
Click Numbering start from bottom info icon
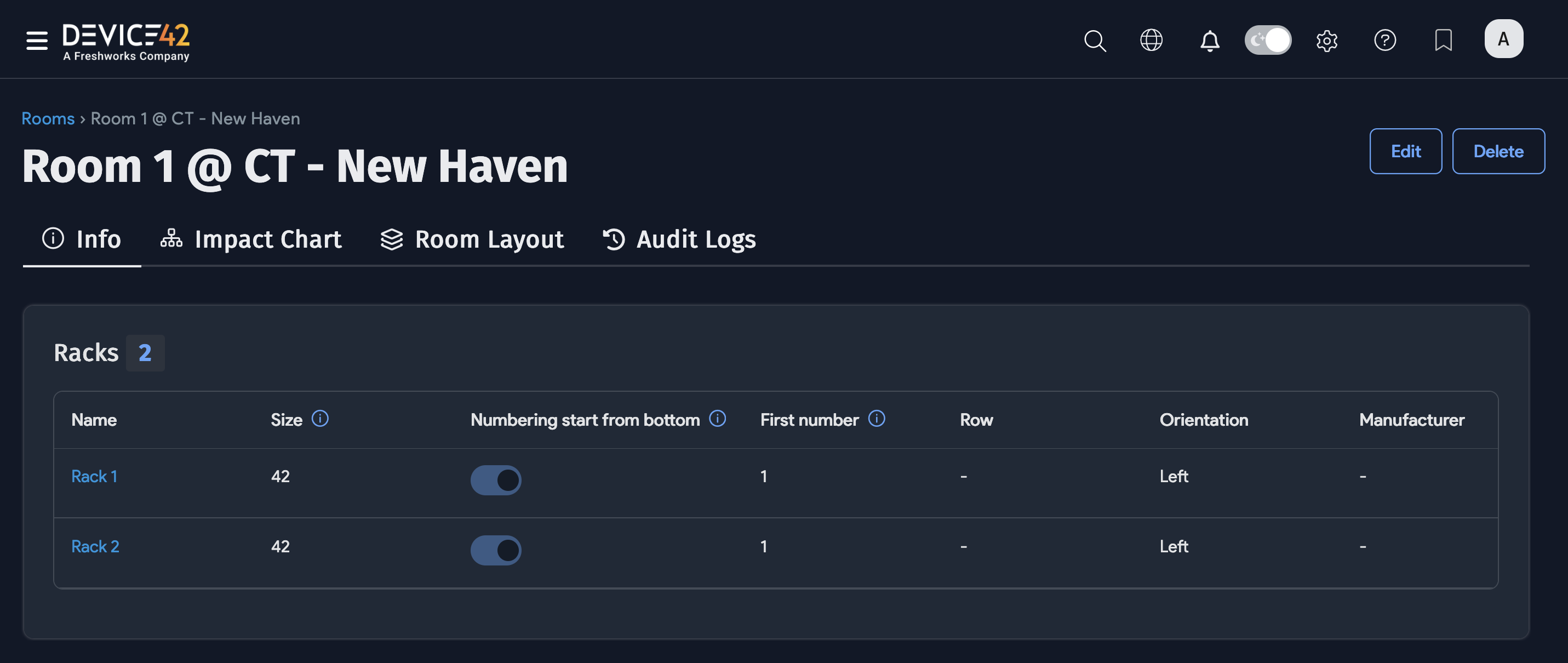[718, 419]
